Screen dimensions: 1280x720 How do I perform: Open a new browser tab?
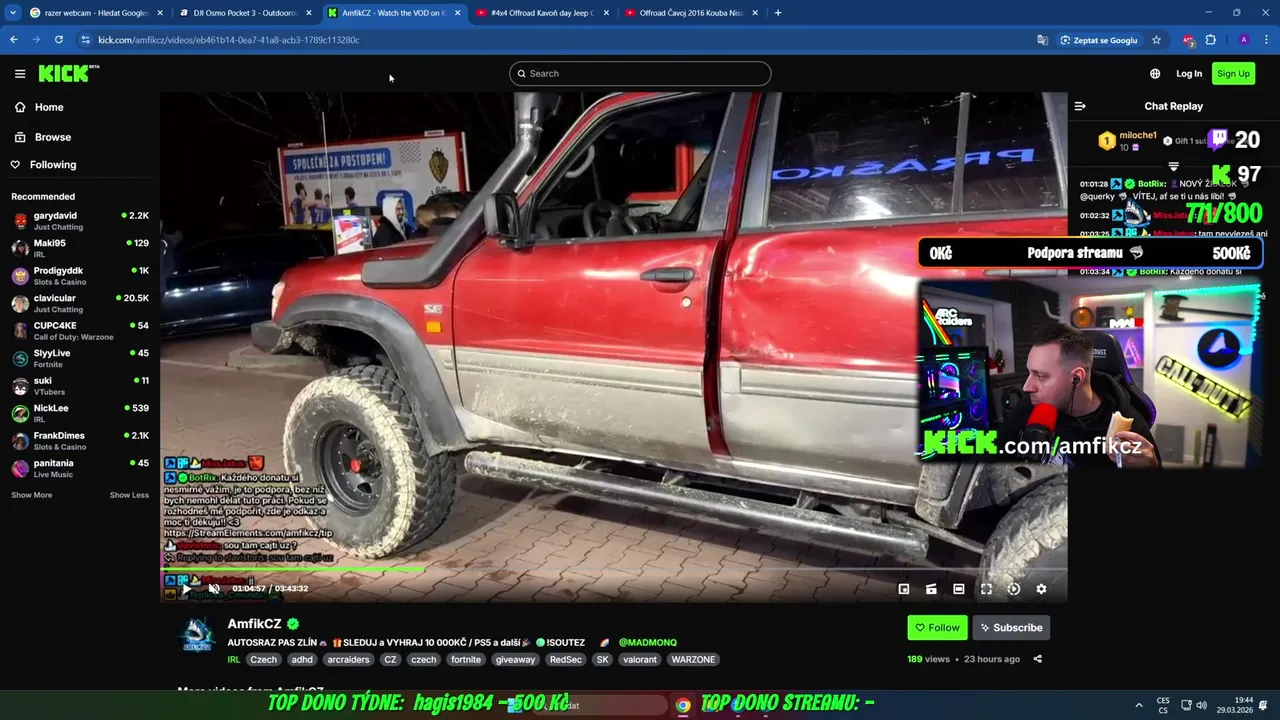[x=778, y=13]
